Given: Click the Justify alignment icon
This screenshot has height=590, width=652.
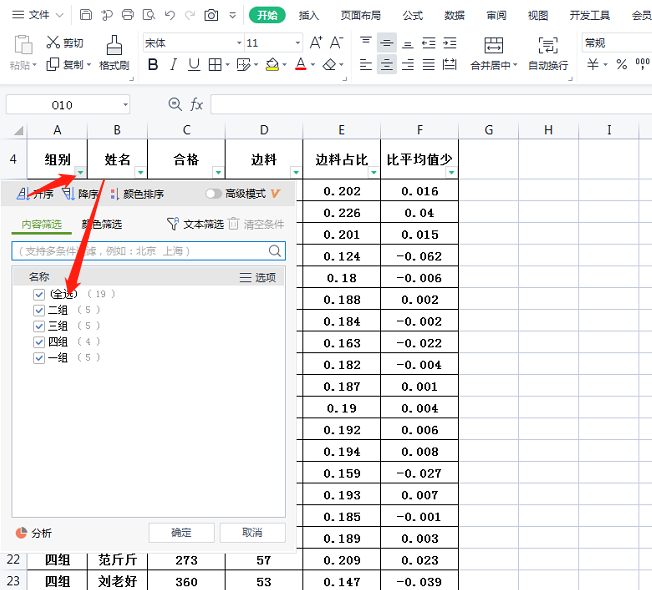Looking at the screenshot, I should 429,64.
